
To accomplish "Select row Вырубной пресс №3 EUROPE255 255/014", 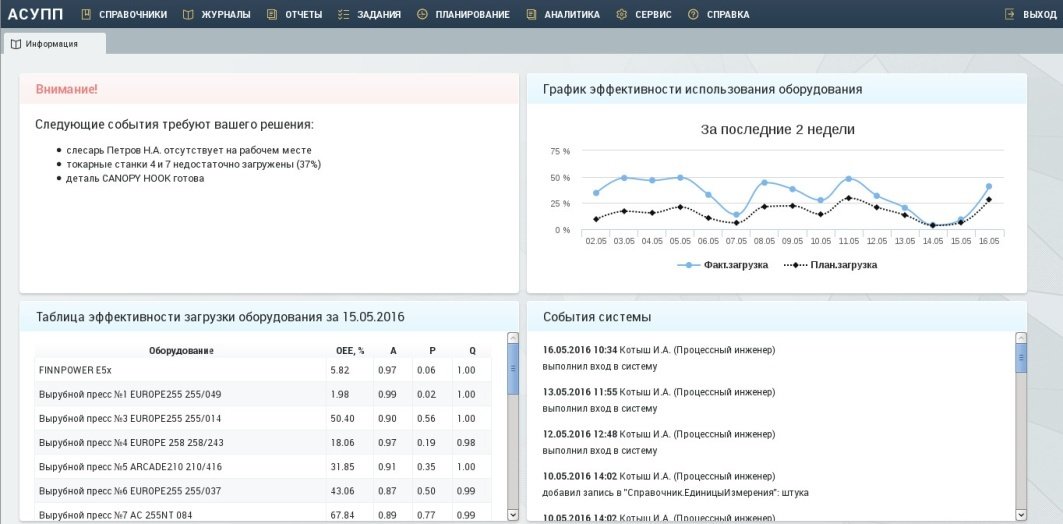I will coord(263,419).
